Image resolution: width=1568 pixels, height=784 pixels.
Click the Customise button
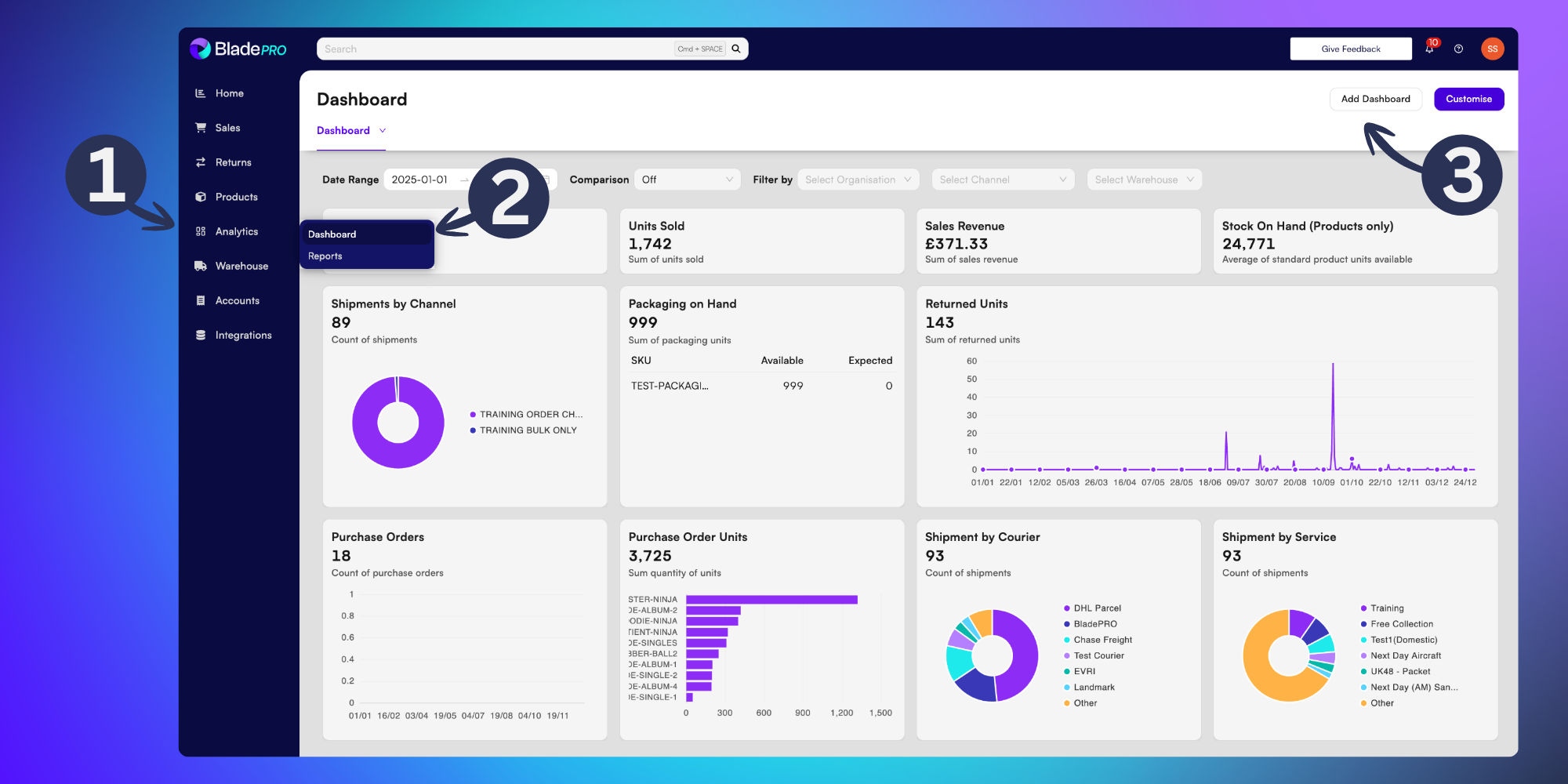click(x=1469, y=99)
